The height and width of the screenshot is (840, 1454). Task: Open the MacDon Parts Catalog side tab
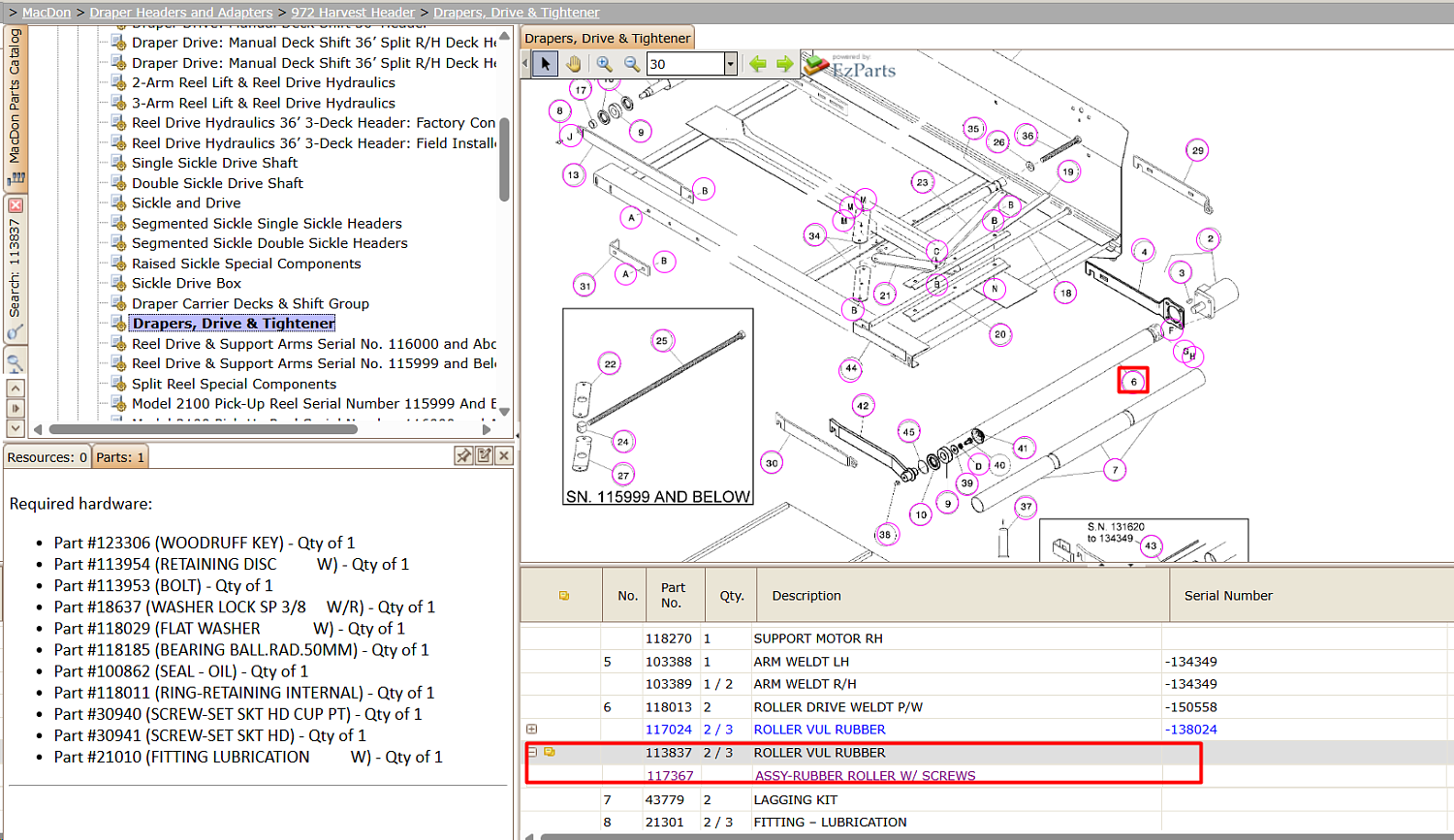click(x=15, y=107)
